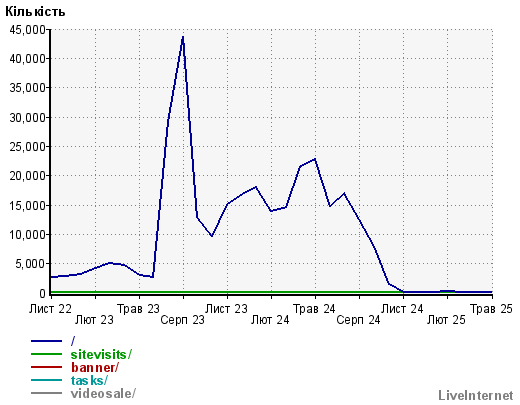Select the tasks/ legend label
Screen dimensions: 520x405
pos(89,380)
